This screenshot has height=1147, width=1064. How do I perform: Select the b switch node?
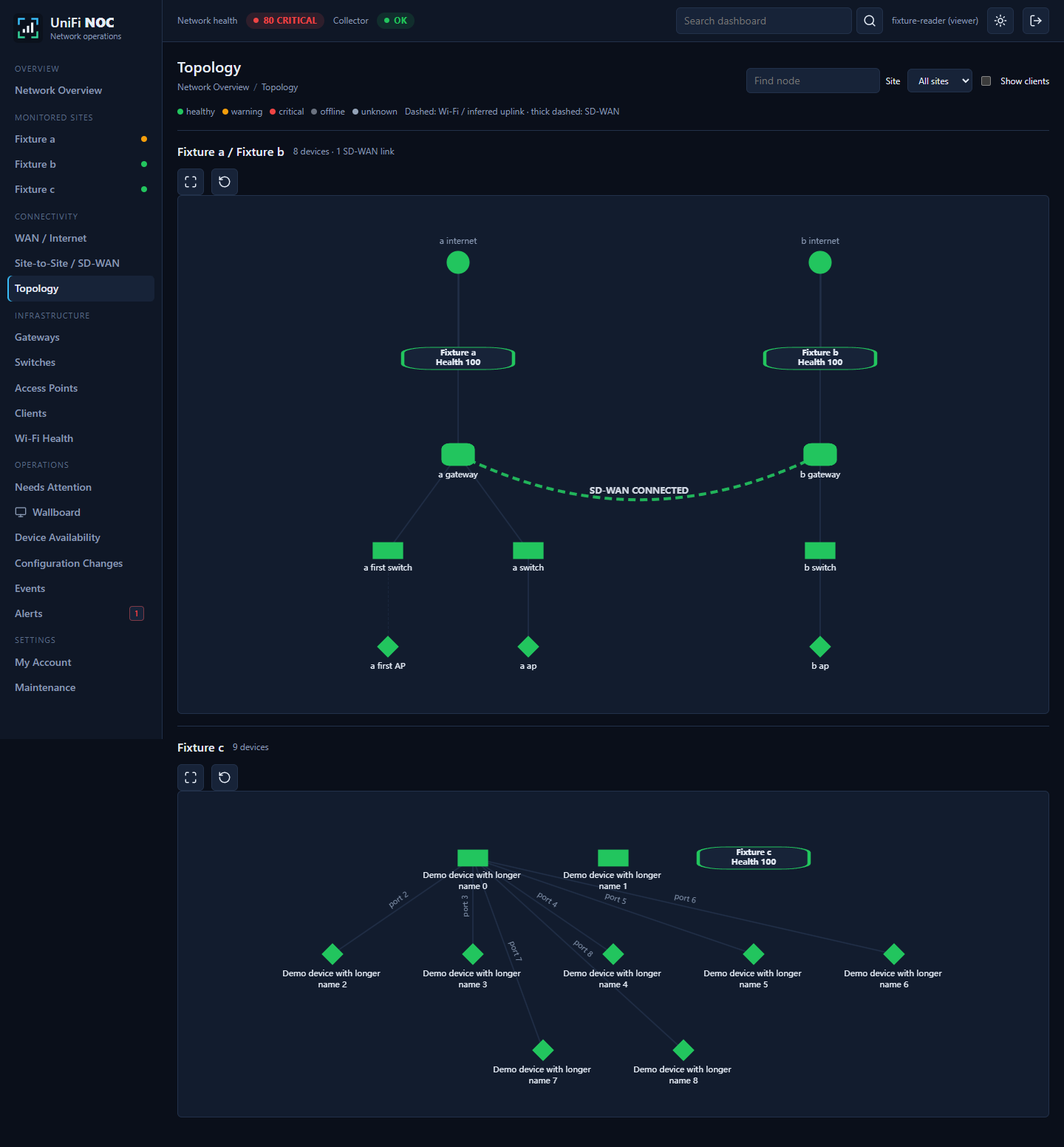tap(820, 551)
